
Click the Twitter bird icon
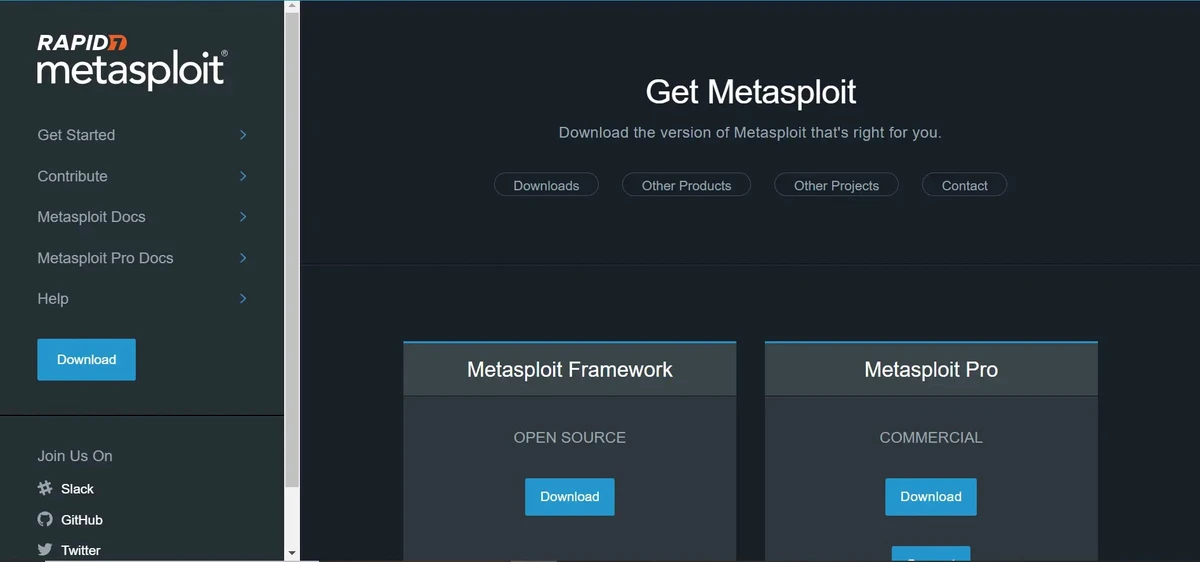pos(45,549)
